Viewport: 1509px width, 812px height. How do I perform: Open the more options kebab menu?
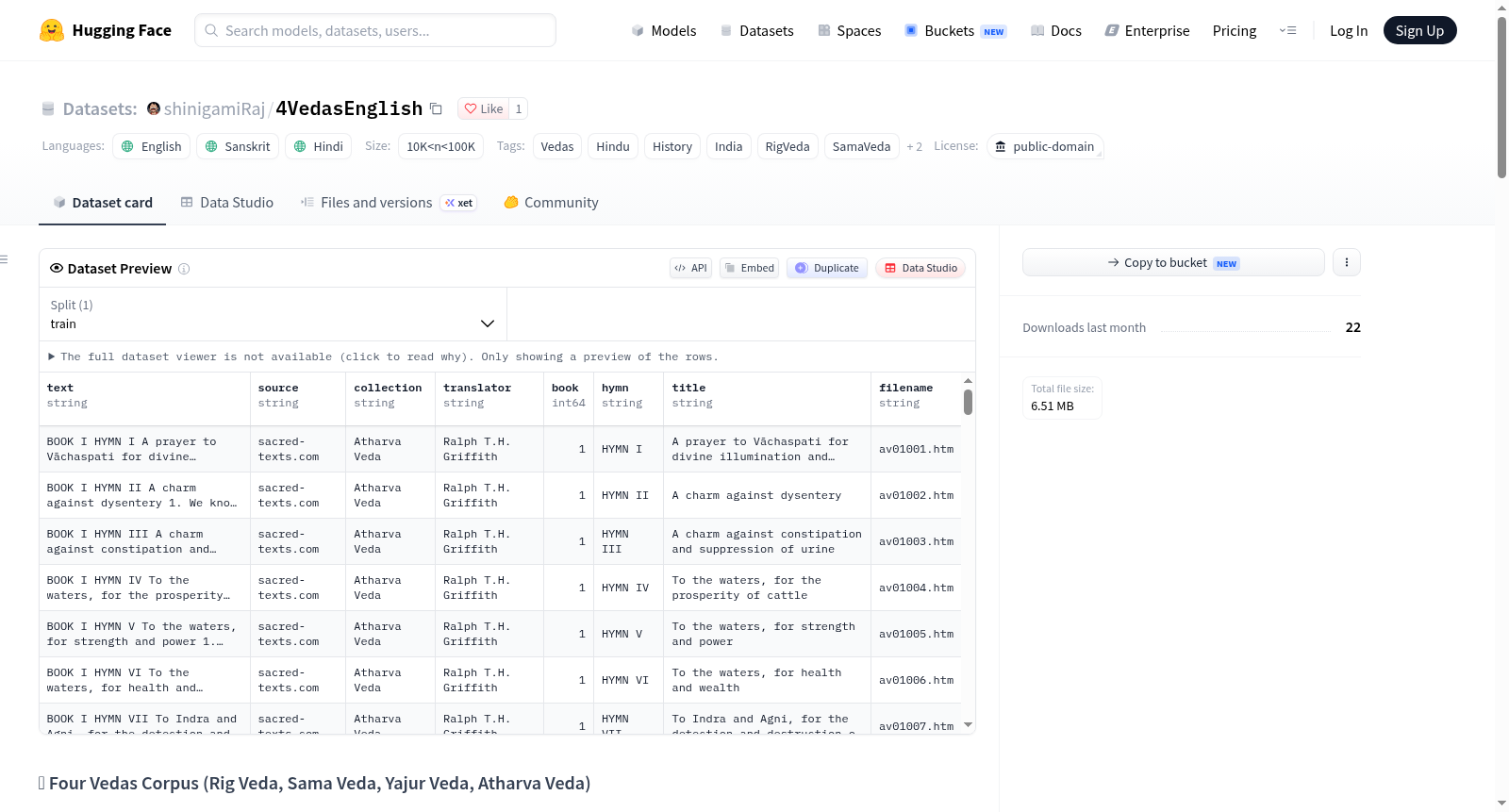(1347, 262)
